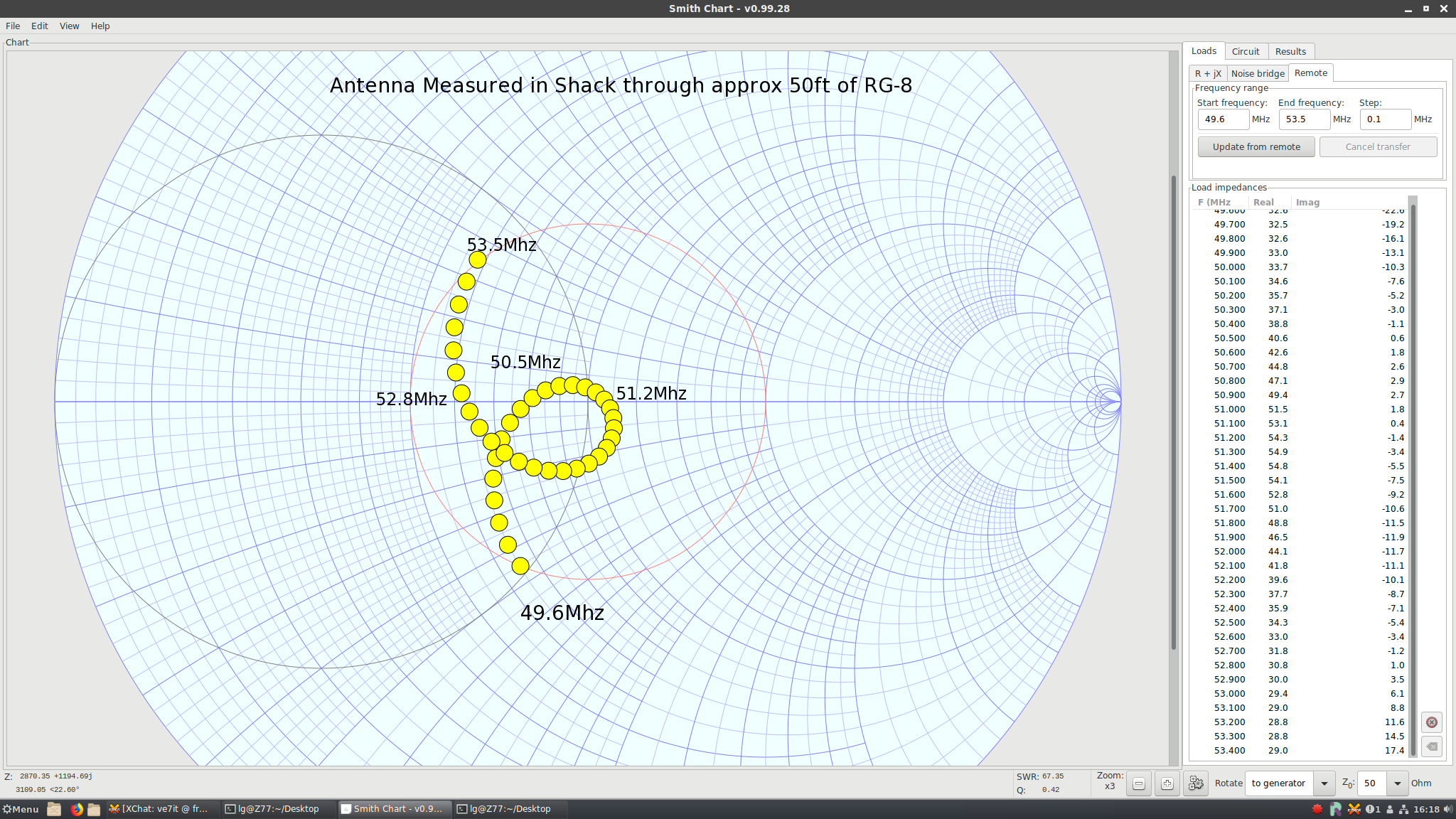Select the 52.300 MHz impedance row
Viewport: 1456px width, 819px height.
coord(1300,594)
